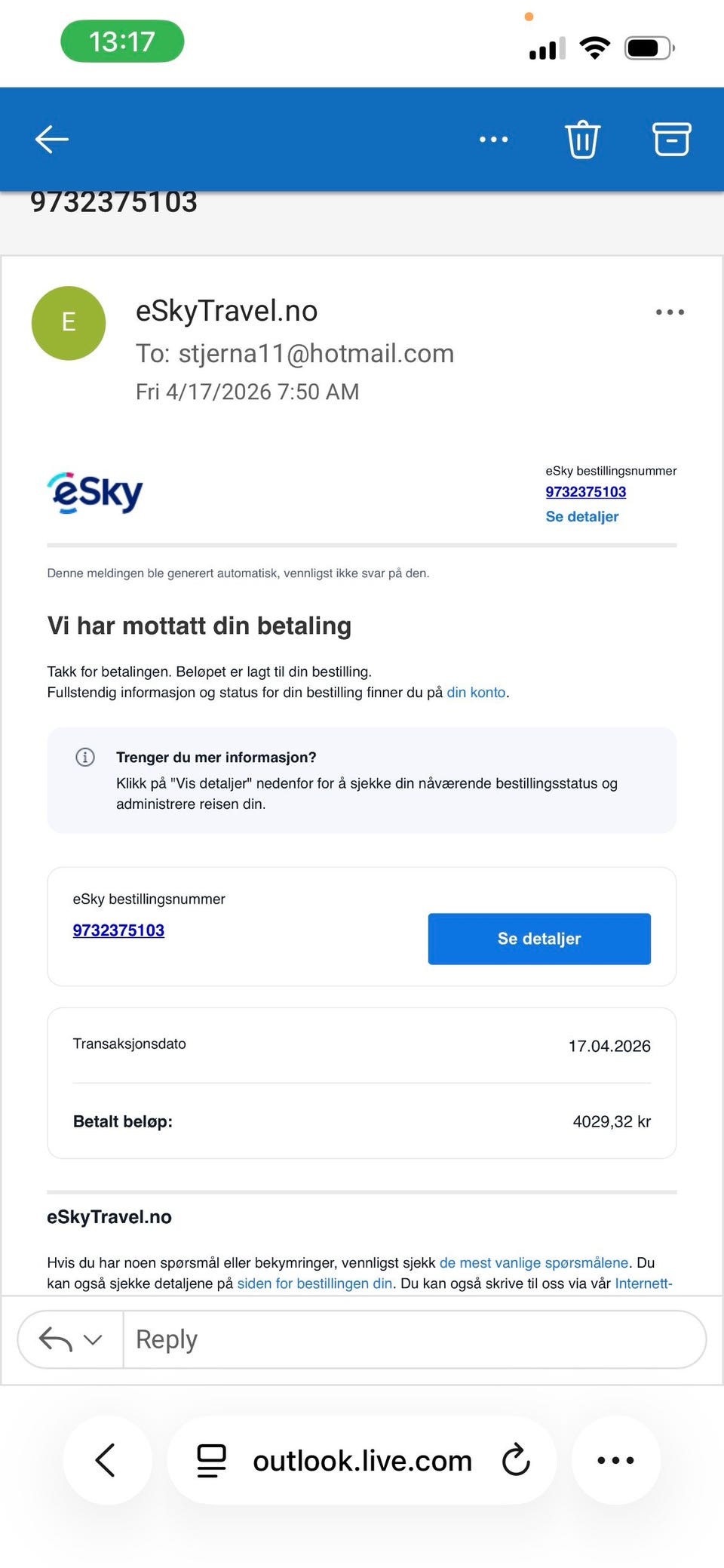Tap the Reply text field
The width and height of the screenshot is (724, 1568).
pyautogui.click(x=414, y=1339)
